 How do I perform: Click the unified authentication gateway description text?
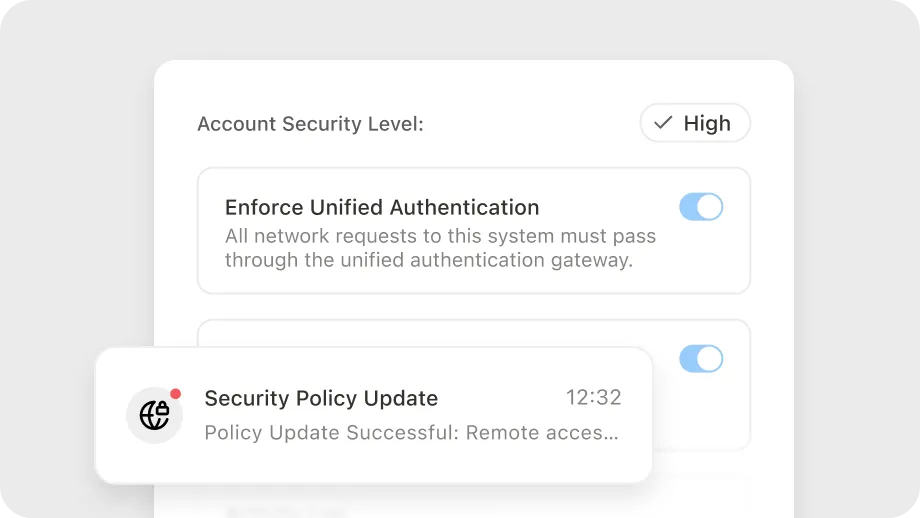(x=429, y=260)
